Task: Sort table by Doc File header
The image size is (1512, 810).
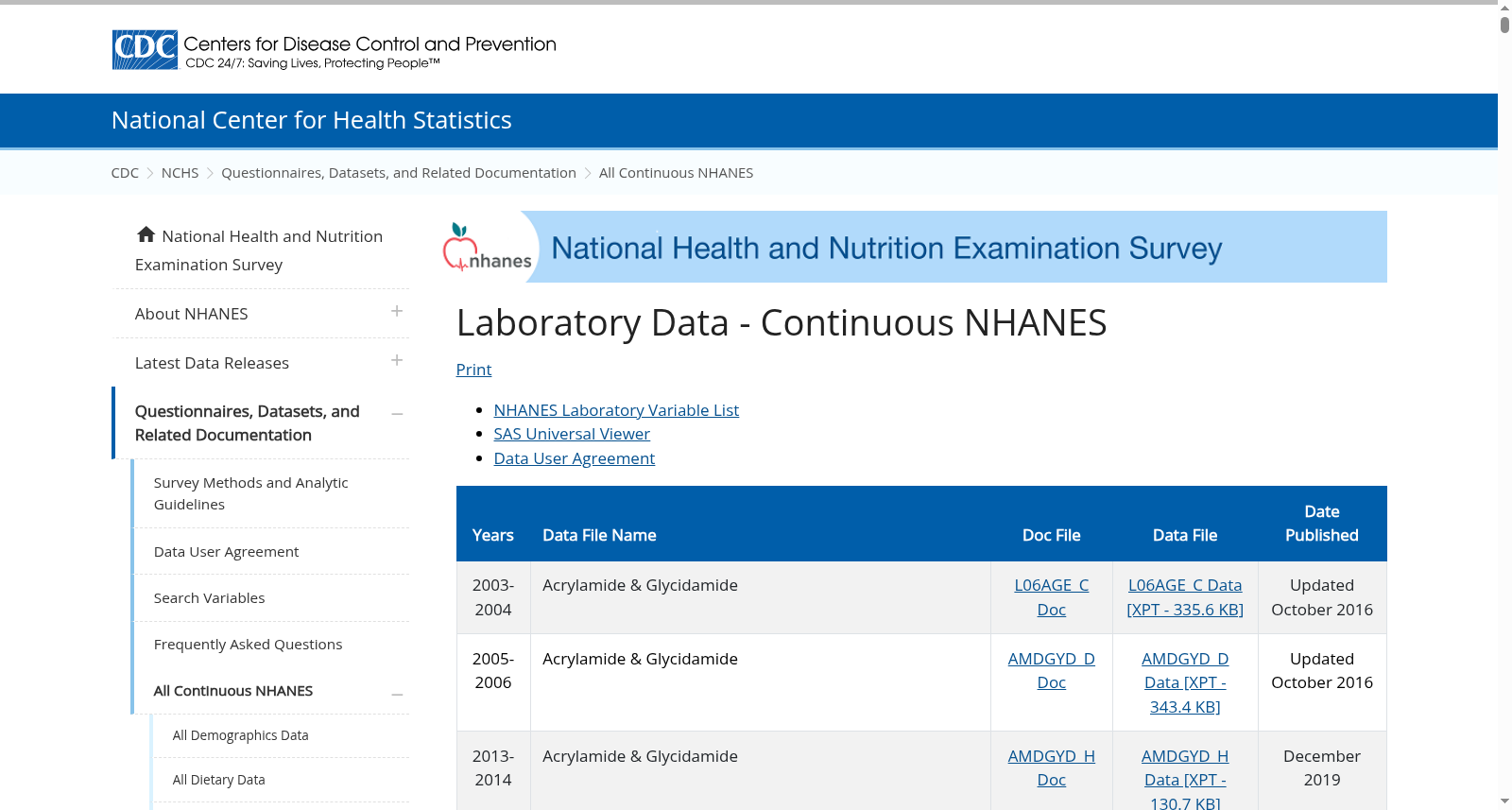Action: [x=1051, y=535]
